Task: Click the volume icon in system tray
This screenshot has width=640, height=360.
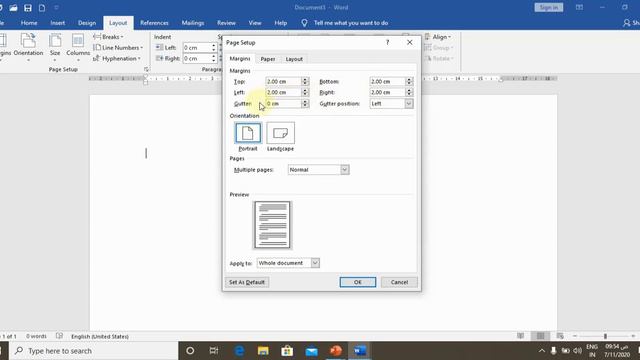Action: pos(577,351)
